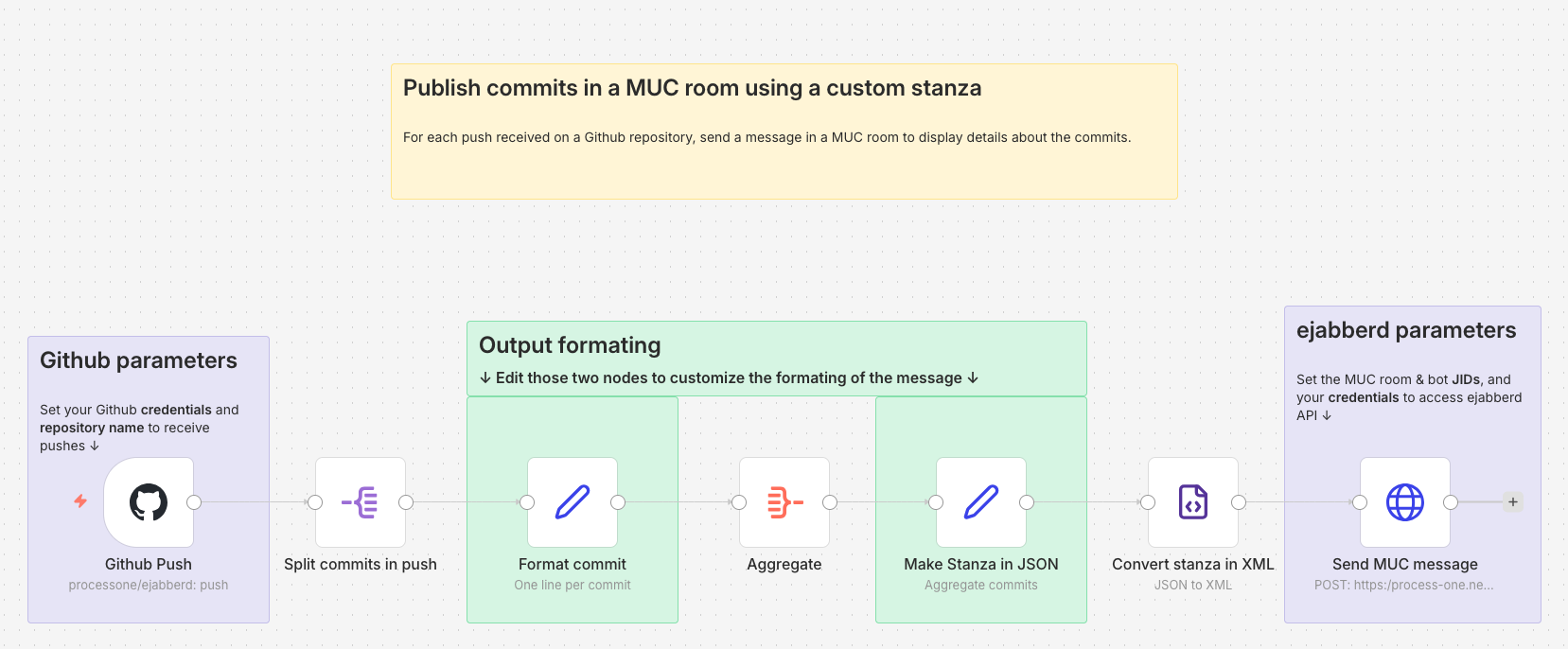Viewport: 1568px width, 649px height.
Task: Select the Output formating sticky note heading
Action: pos(570,345)
